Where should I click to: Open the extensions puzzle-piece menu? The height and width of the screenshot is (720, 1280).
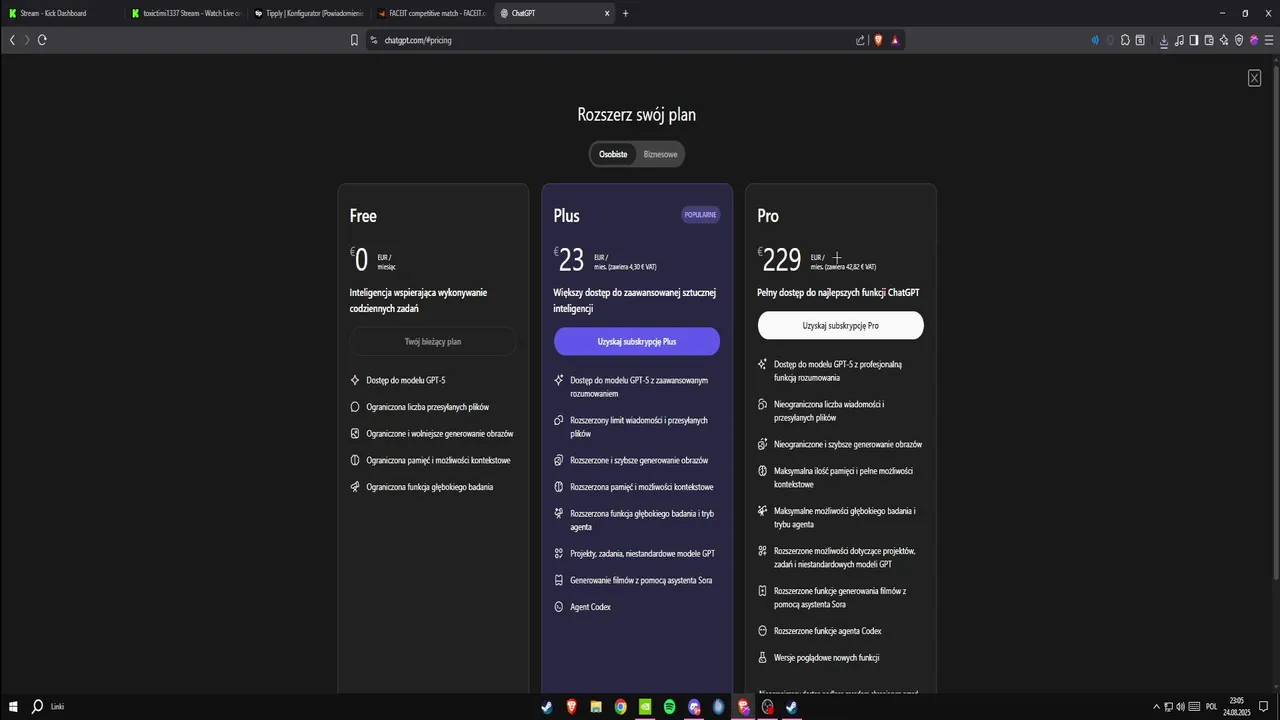coord(1125,40)
